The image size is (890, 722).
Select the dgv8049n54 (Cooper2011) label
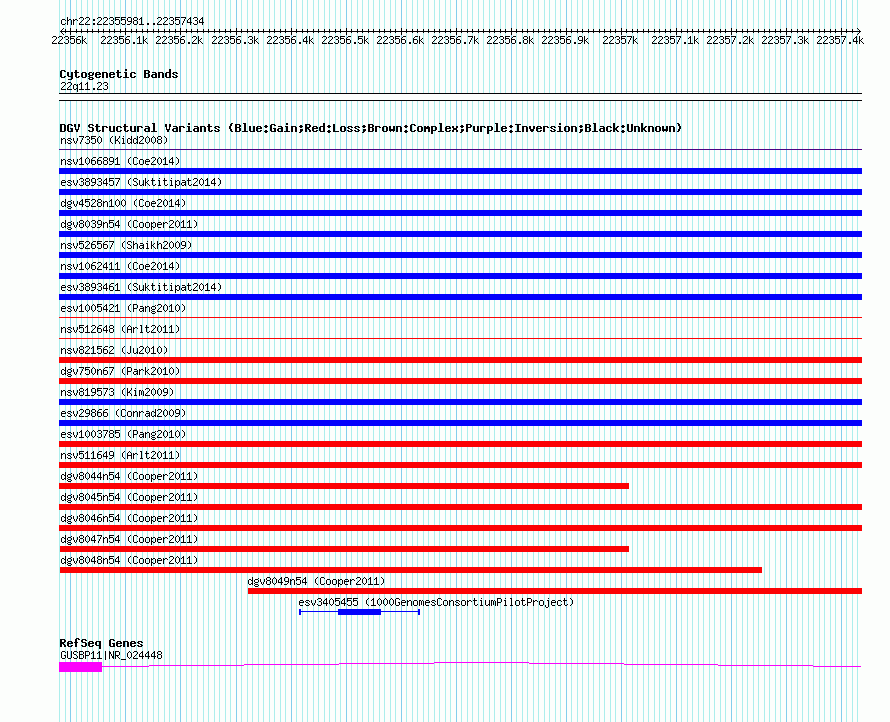[316, 581]
